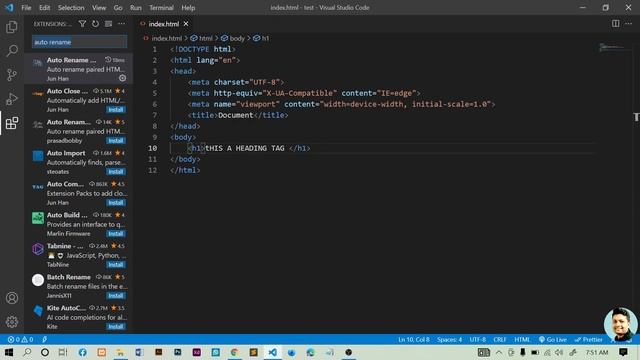
Task: Change indentation via Spaces: 4
Action: point(449,340)
